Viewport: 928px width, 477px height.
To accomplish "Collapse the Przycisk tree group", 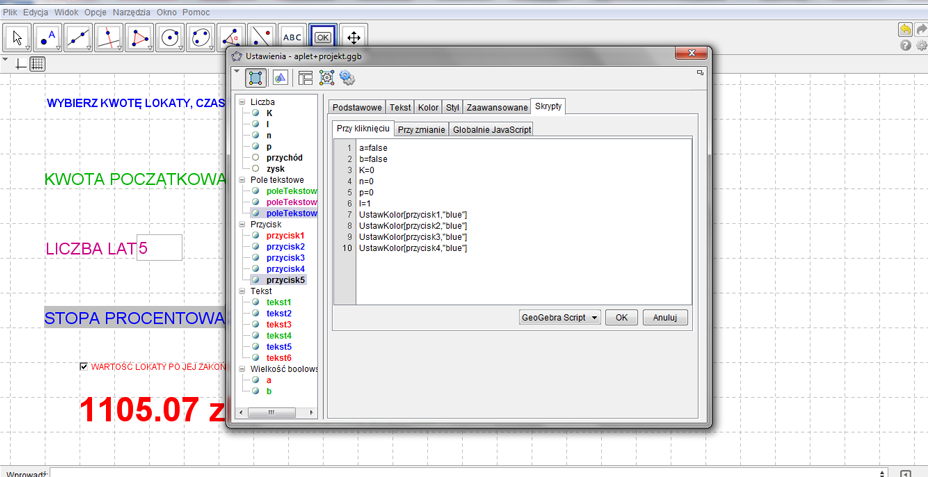I will tap(242, 224).
